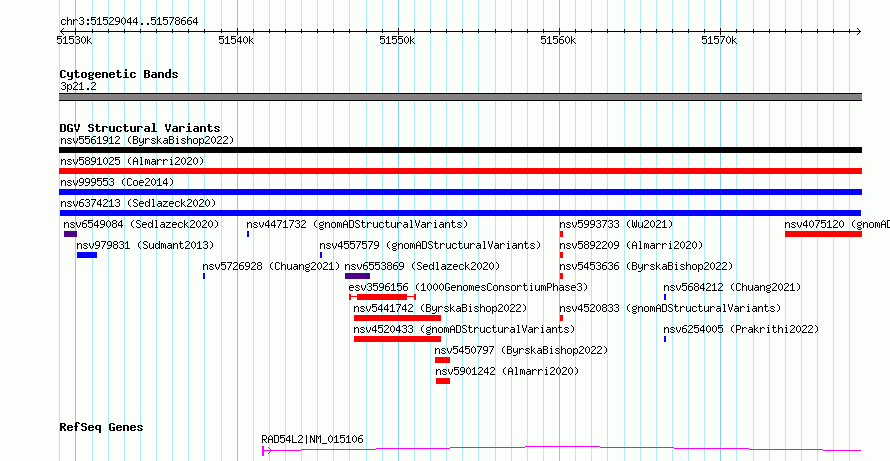Select the black nsv5561912 variant bar
This screenshot has height=461, width=890.
[460, 150]
